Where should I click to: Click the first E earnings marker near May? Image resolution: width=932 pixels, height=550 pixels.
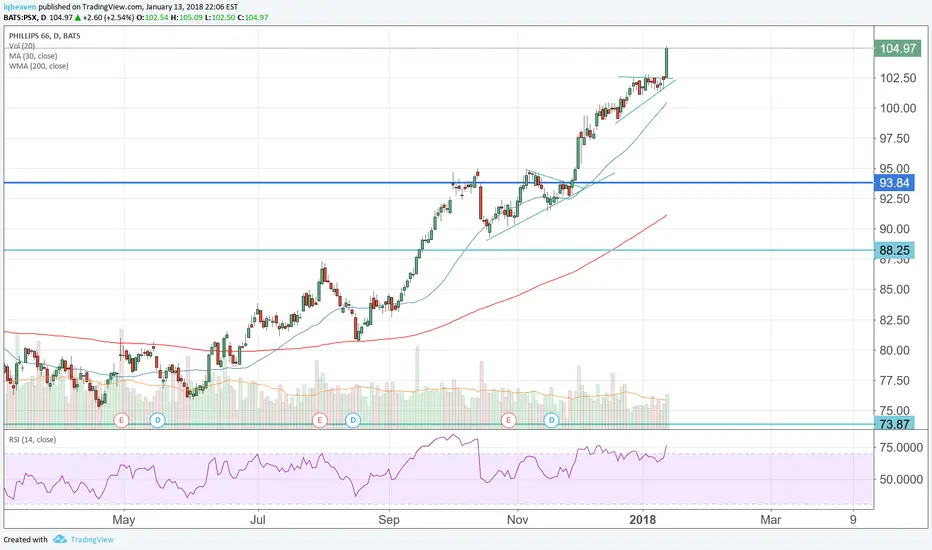(121, 420)
